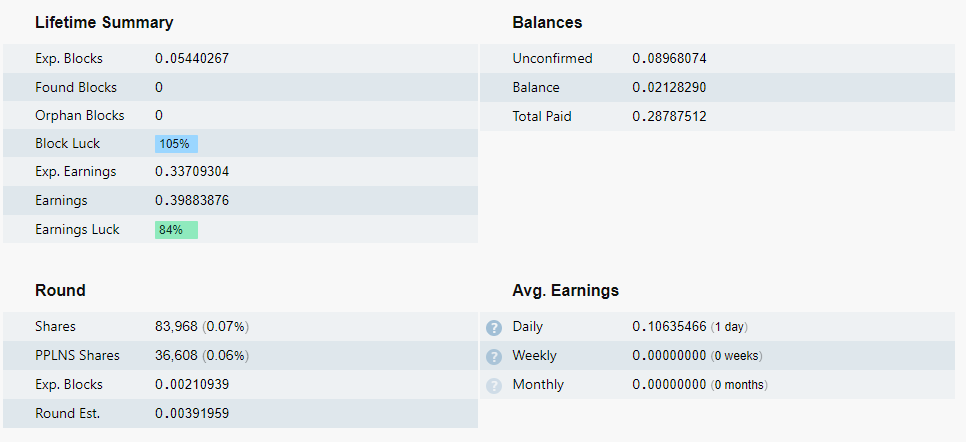Click the Exp. Earnings value 0.33709304
Image resolution: width=966 pixels, height=442 pixels.
(x=192, y=172)
